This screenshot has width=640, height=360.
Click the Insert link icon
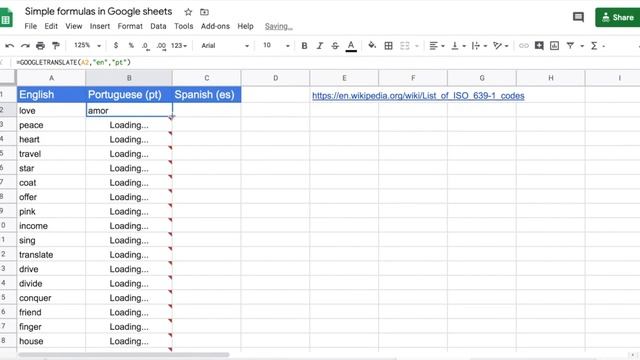coord(523,46)
